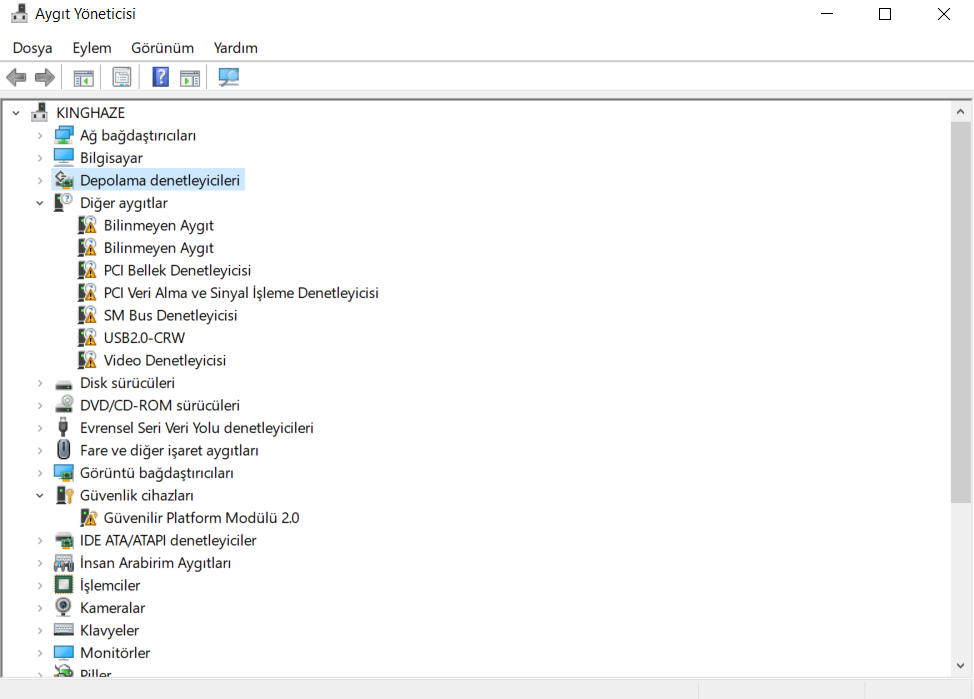Click the IDE ATA/ATAPI denetleyiciler icon
This screenshot has width=974, height=699.
(x=63, y=540)
